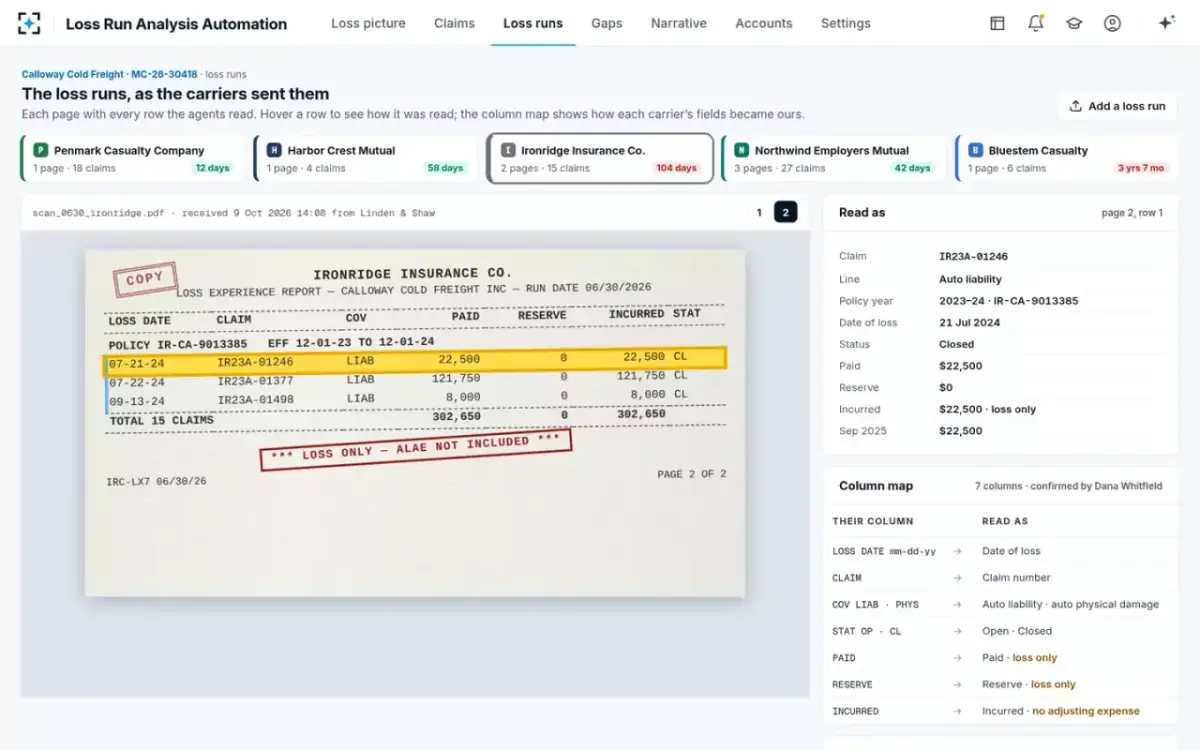Select the Bluestem Casualty card
The width and height of the screenshot is (1200, 750).
click(x=1066, y=159)
